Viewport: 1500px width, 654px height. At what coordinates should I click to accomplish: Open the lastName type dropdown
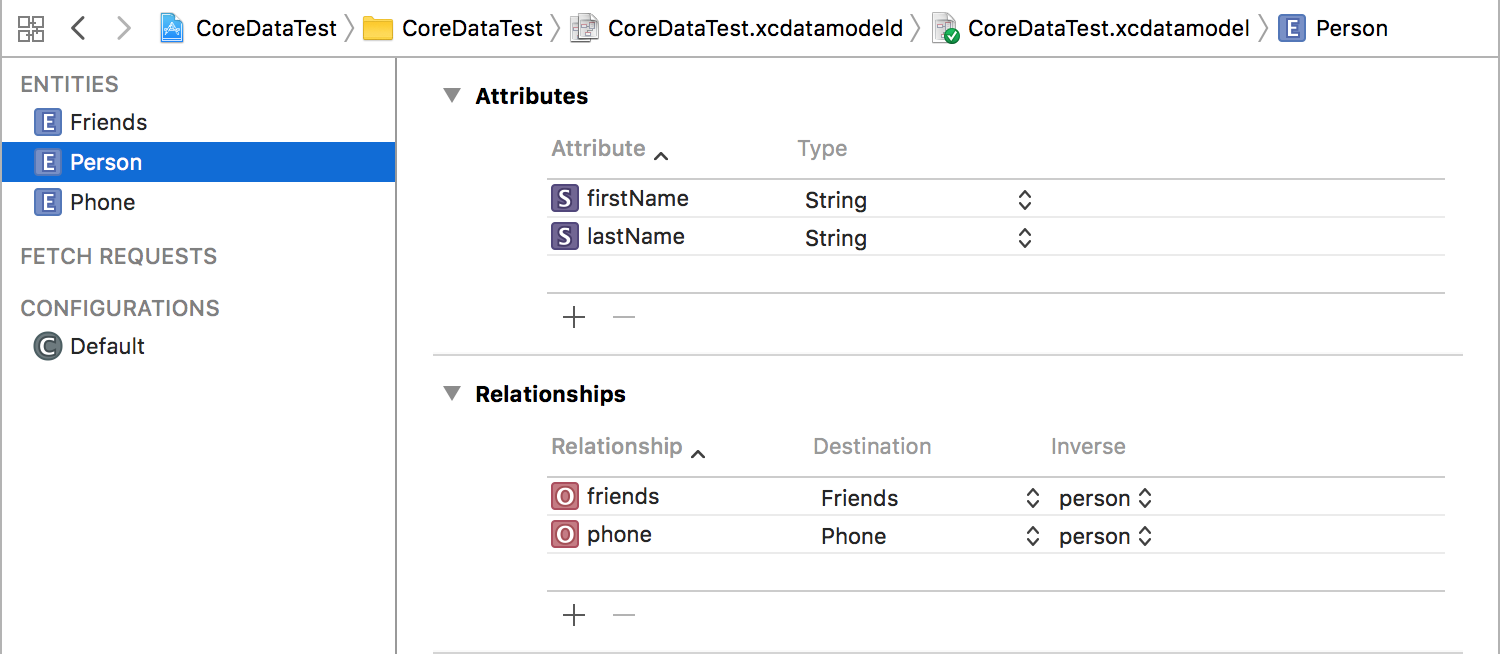pos(1024,238)
